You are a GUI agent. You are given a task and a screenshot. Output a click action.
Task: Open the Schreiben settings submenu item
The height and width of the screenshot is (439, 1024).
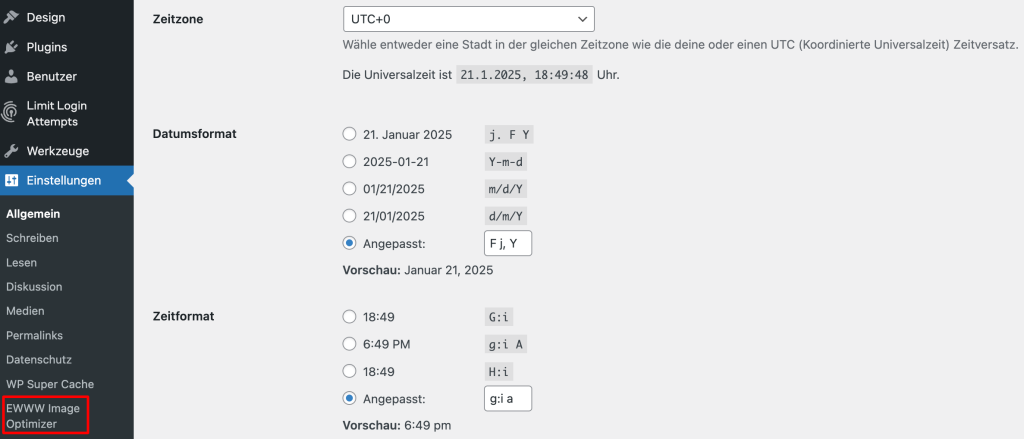click(x=32, y=238)
